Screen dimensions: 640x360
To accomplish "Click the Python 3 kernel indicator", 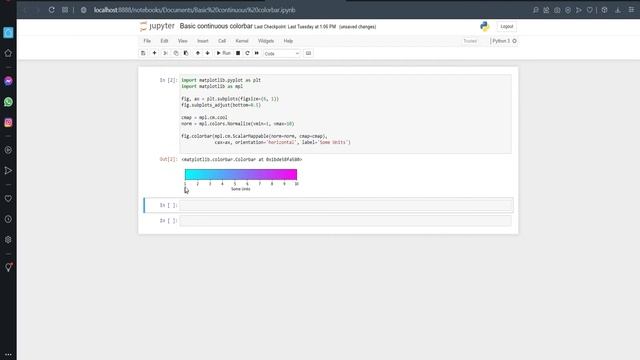I will point(503,41).
